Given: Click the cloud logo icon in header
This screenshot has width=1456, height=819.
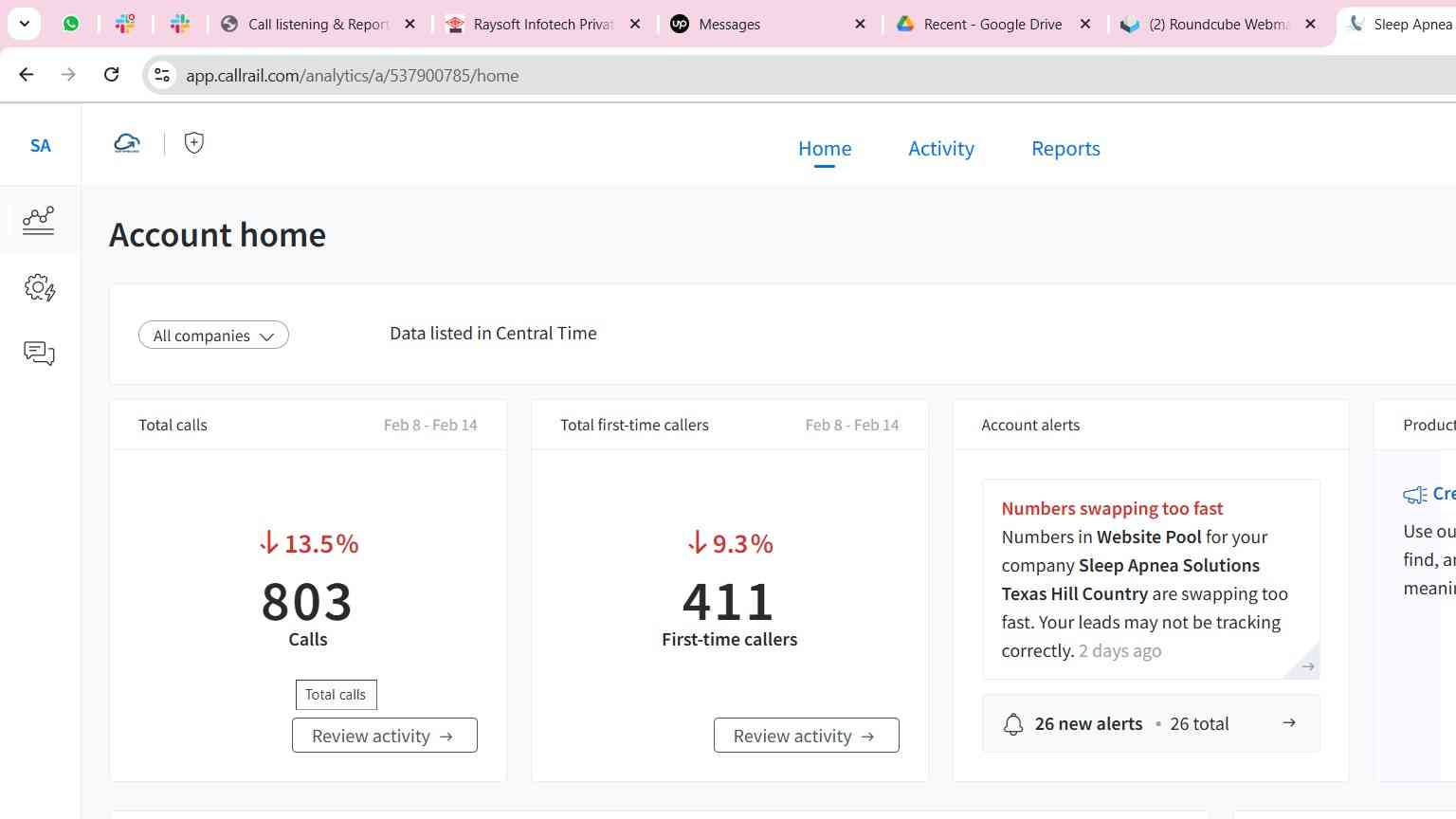Looking at the screenshot, I should [x=127, y=143].
